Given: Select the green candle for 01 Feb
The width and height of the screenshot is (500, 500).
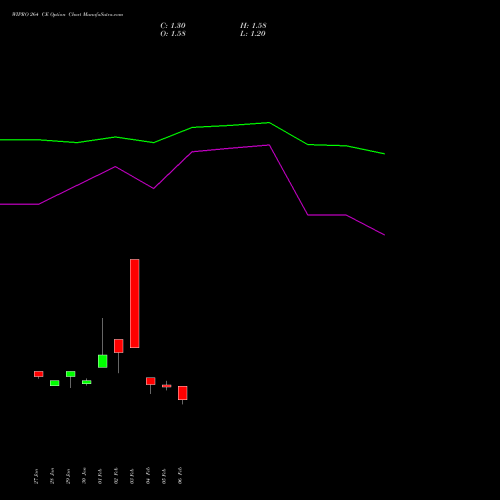Looking at the screenshot, I should [103, 361].
